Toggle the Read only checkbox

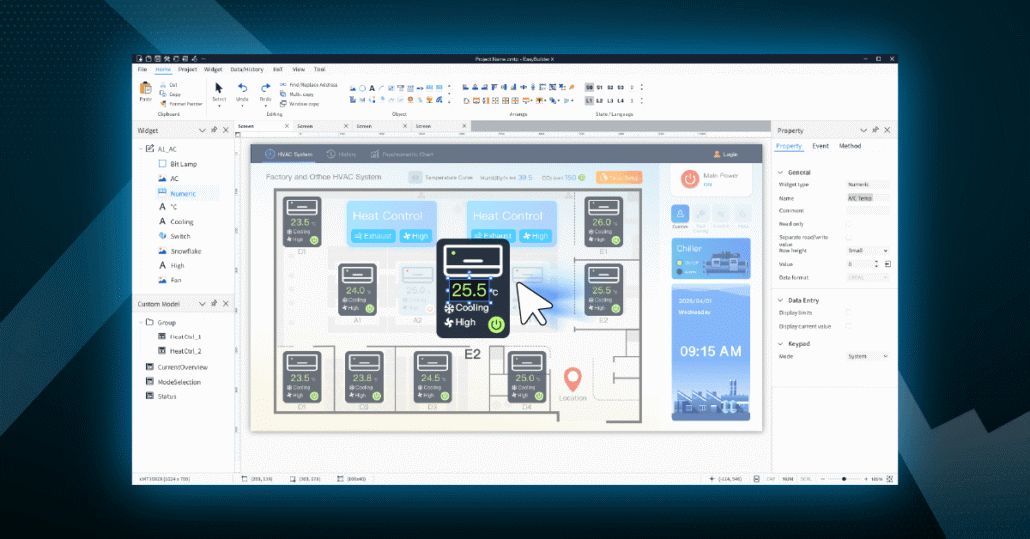(x=849, y=224)
